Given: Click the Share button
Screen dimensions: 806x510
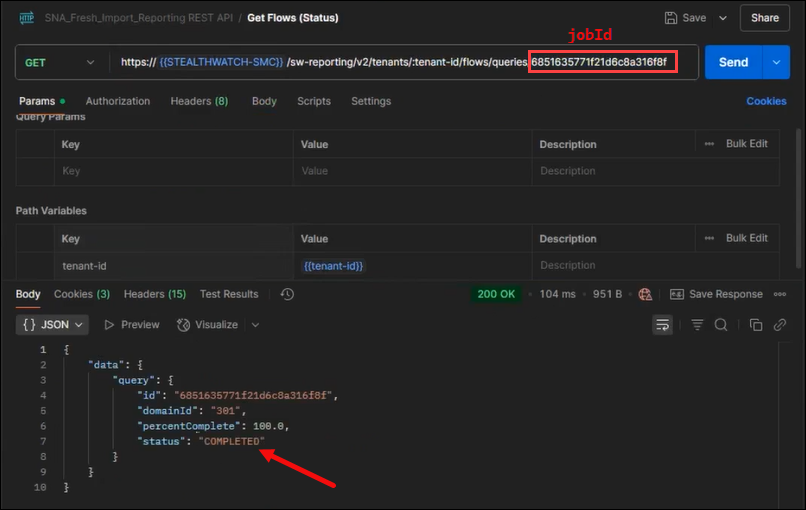Looking at the screenshot, I should (764, 18).
